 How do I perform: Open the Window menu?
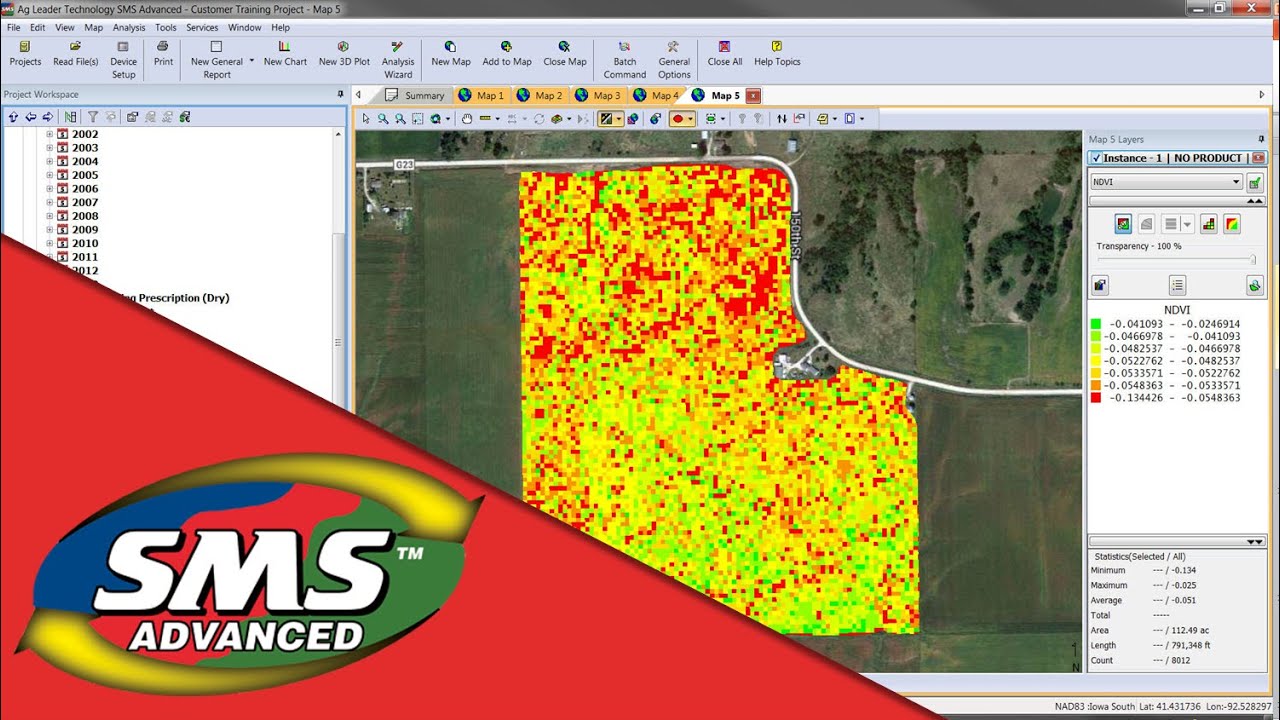tap(245, 28)
